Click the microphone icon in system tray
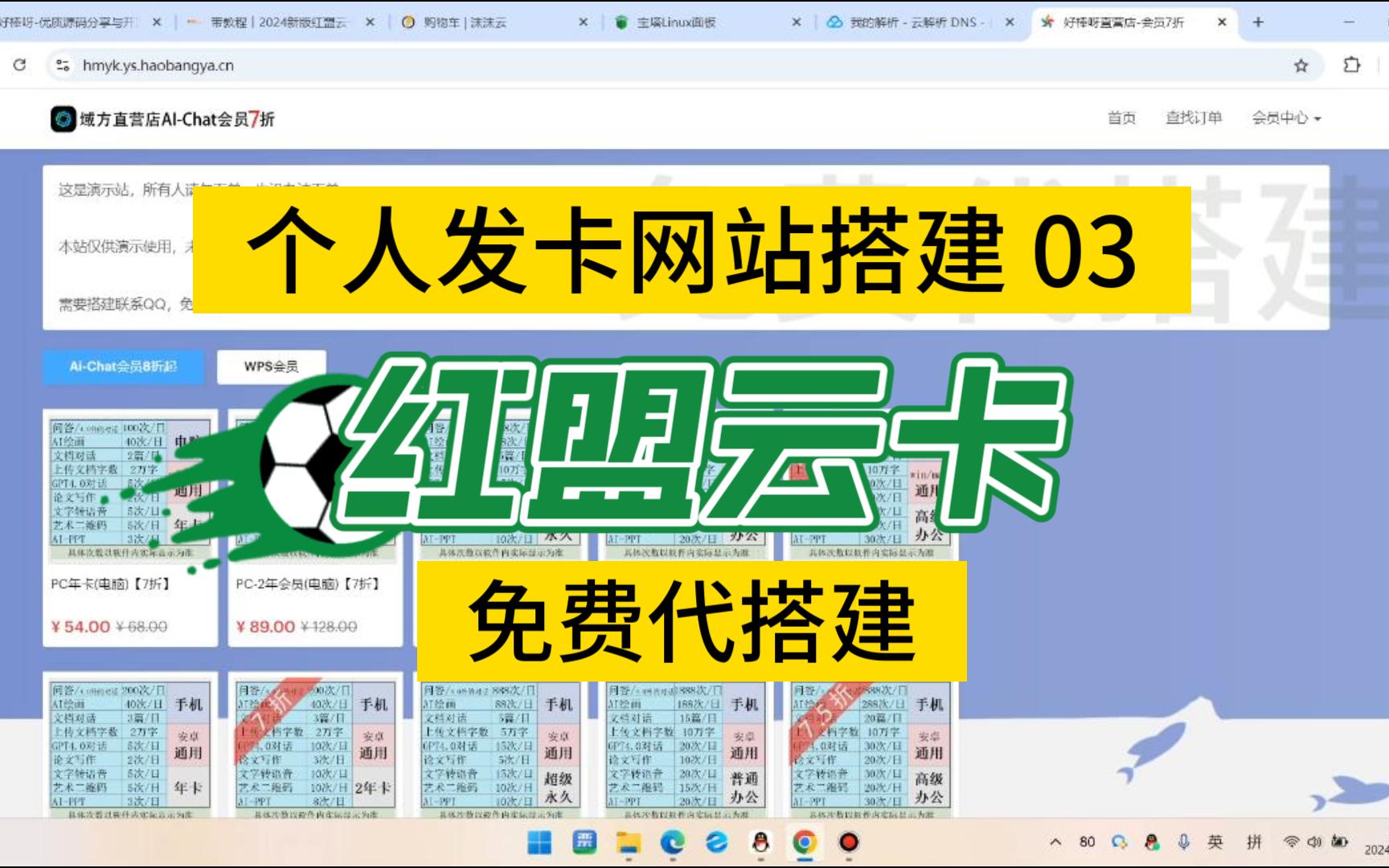Screen dimensions: 1389x868 point(1183,841)
